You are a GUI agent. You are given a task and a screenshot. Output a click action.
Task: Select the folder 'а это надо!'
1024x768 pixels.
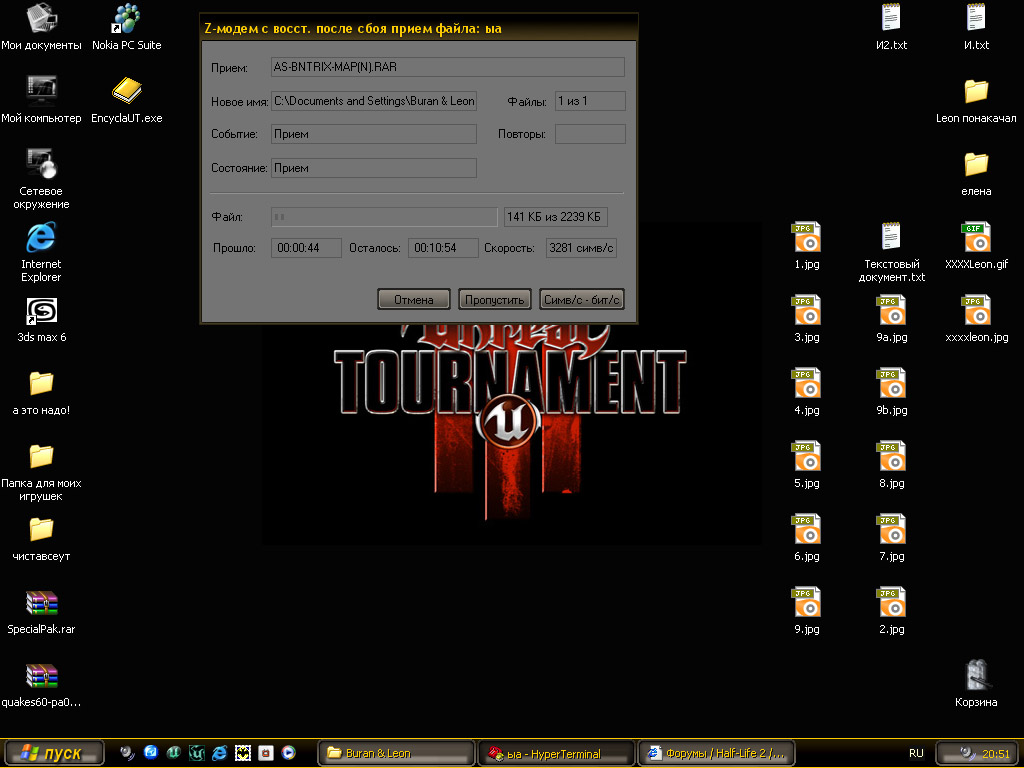click(41, 393)
